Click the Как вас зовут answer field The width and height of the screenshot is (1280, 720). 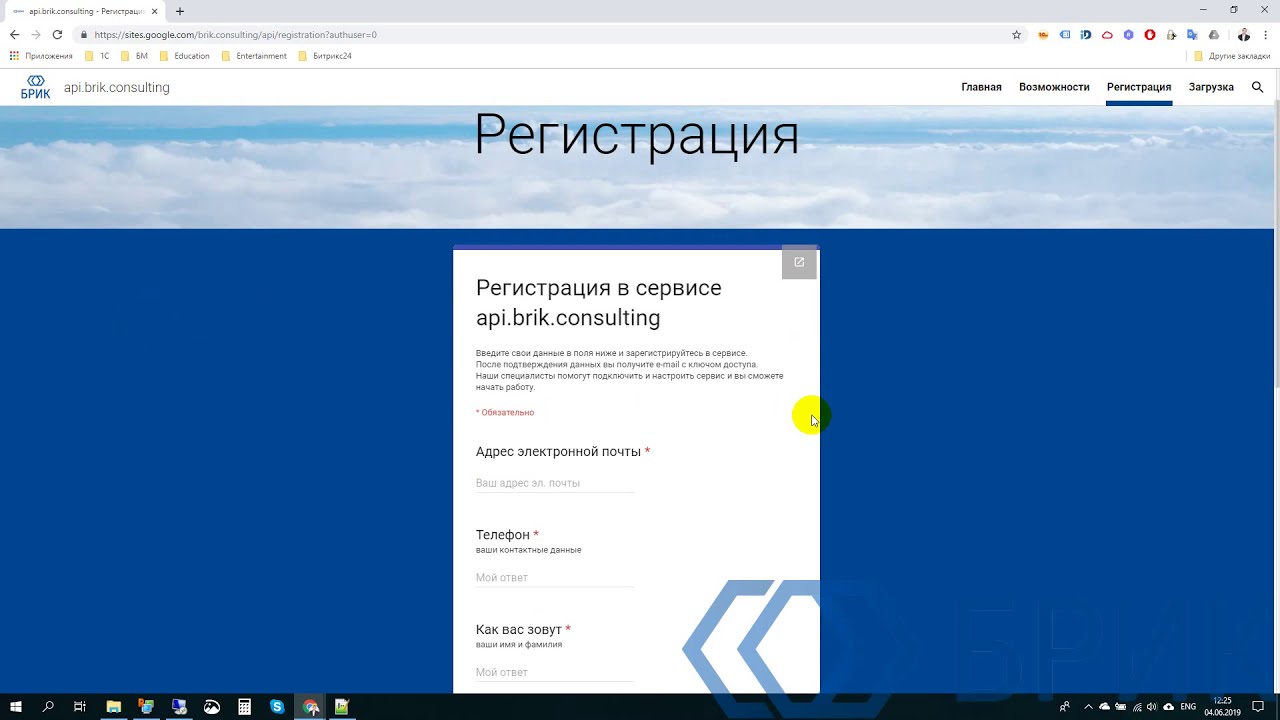[555, 672]
